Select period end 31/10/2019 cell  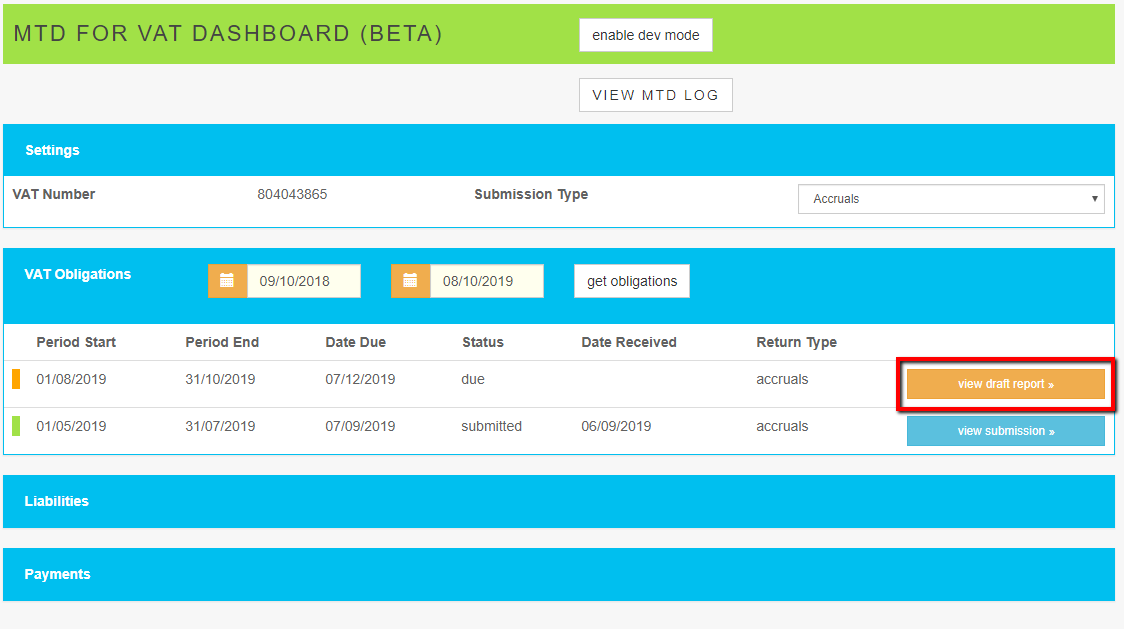tap(220, 379)
